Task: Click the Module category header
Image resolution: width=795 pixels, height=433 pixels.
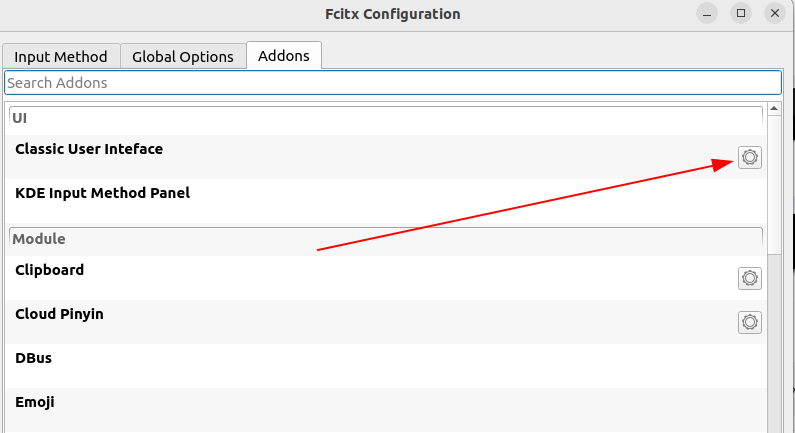Action: tap(386, 239)
